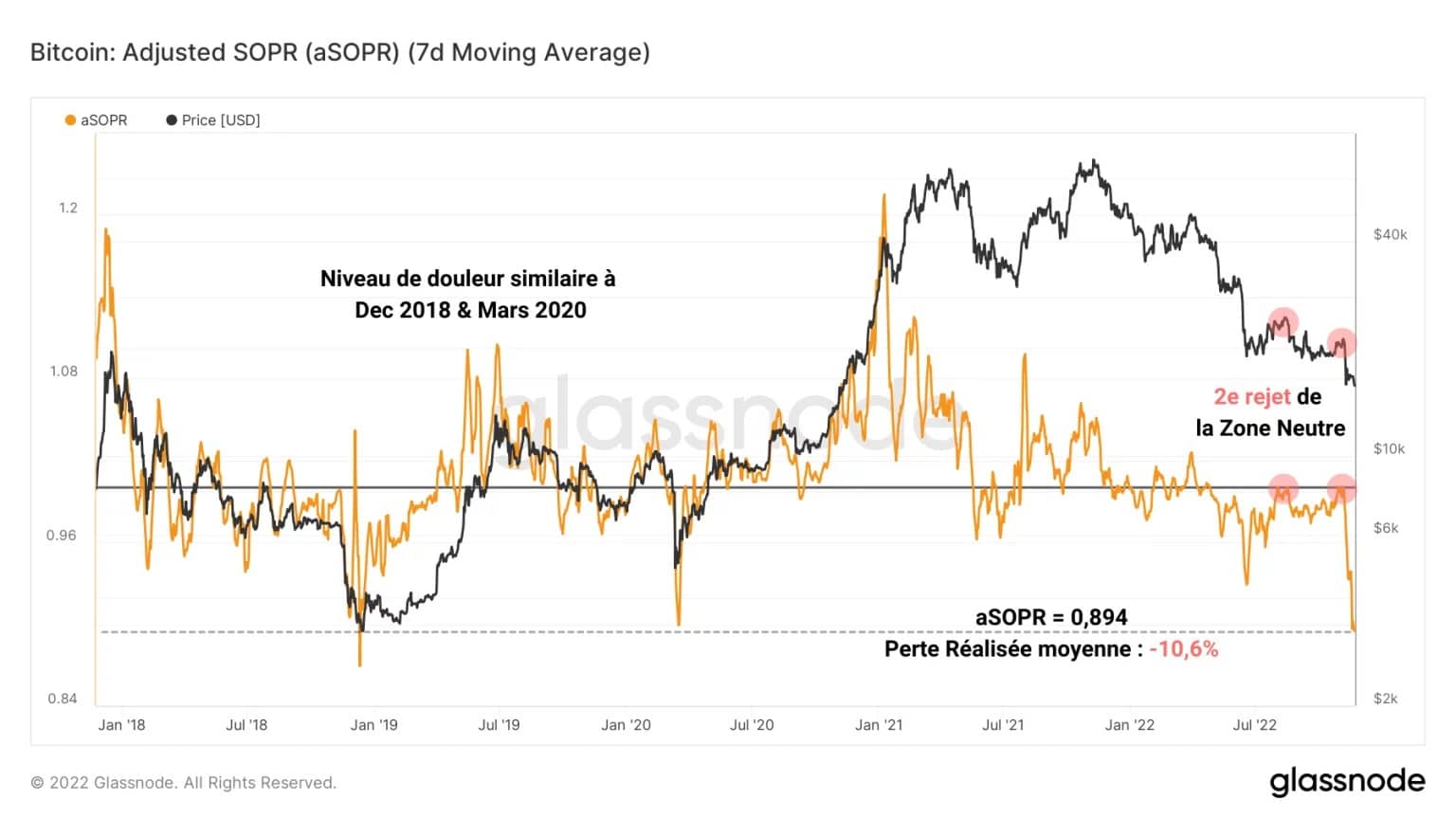Click the chart title Bitcoin Adjusted SOPR
This screenshot has height=819, width=1456.
click(340, 52)
